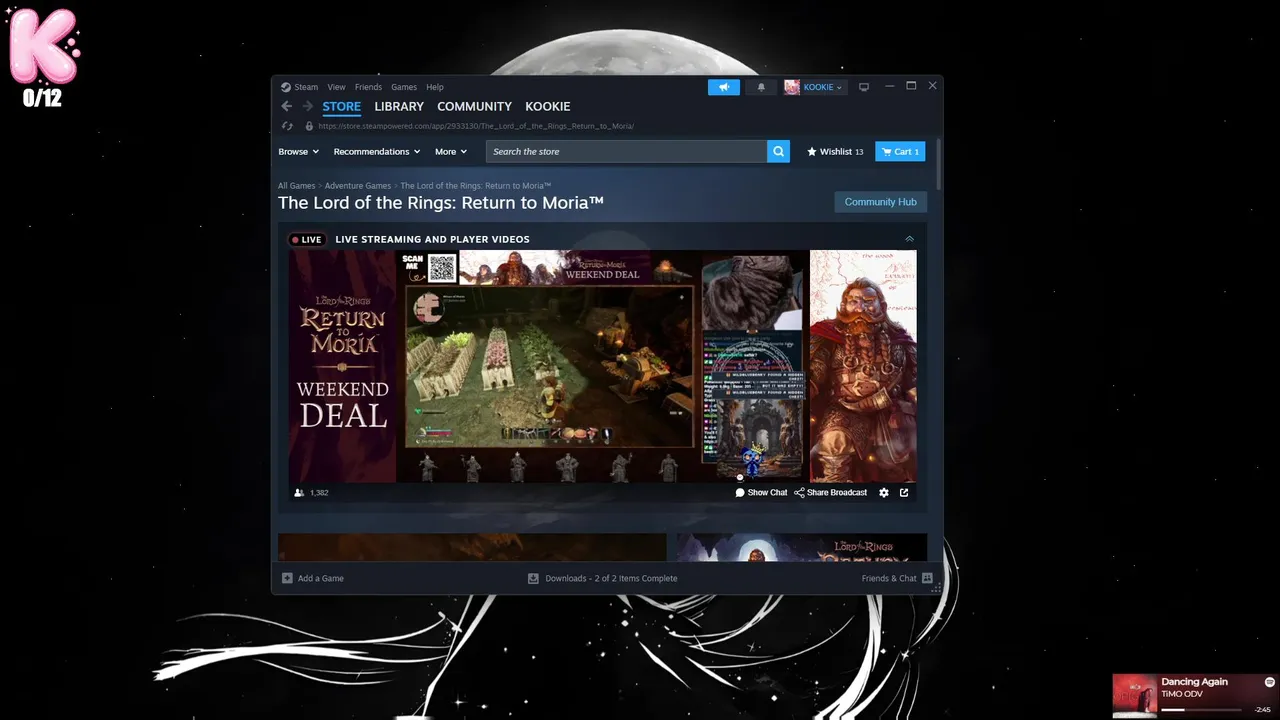The image size is (1280, 720).
Task: Open the Cart button
Action: click(900, 151)
